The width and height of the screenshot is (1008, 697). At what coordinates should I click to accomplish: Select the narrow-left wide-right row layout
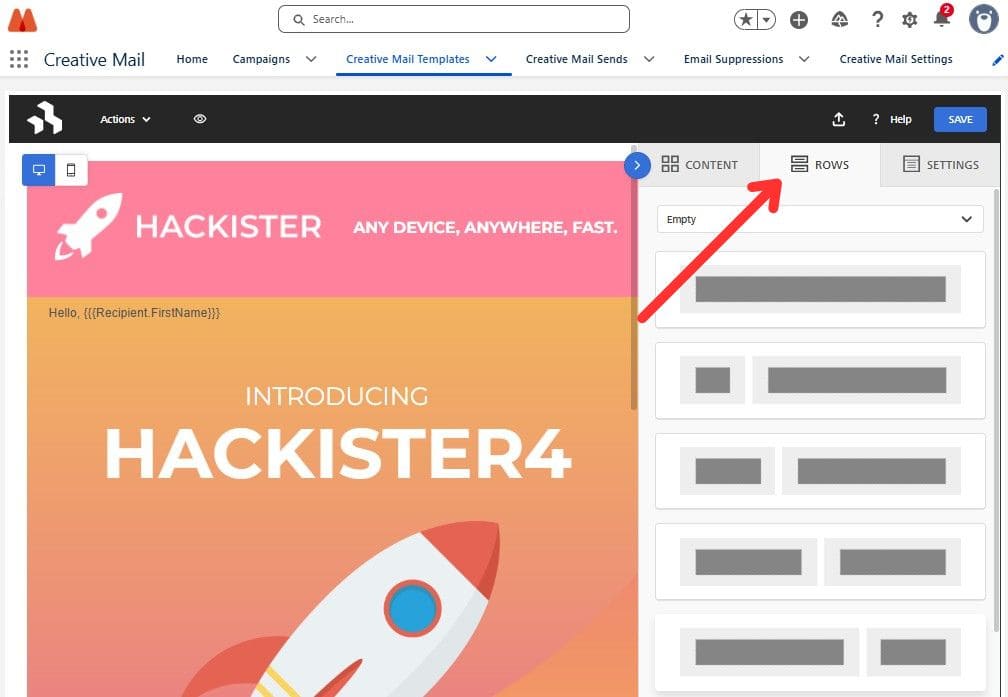(820, 380)
